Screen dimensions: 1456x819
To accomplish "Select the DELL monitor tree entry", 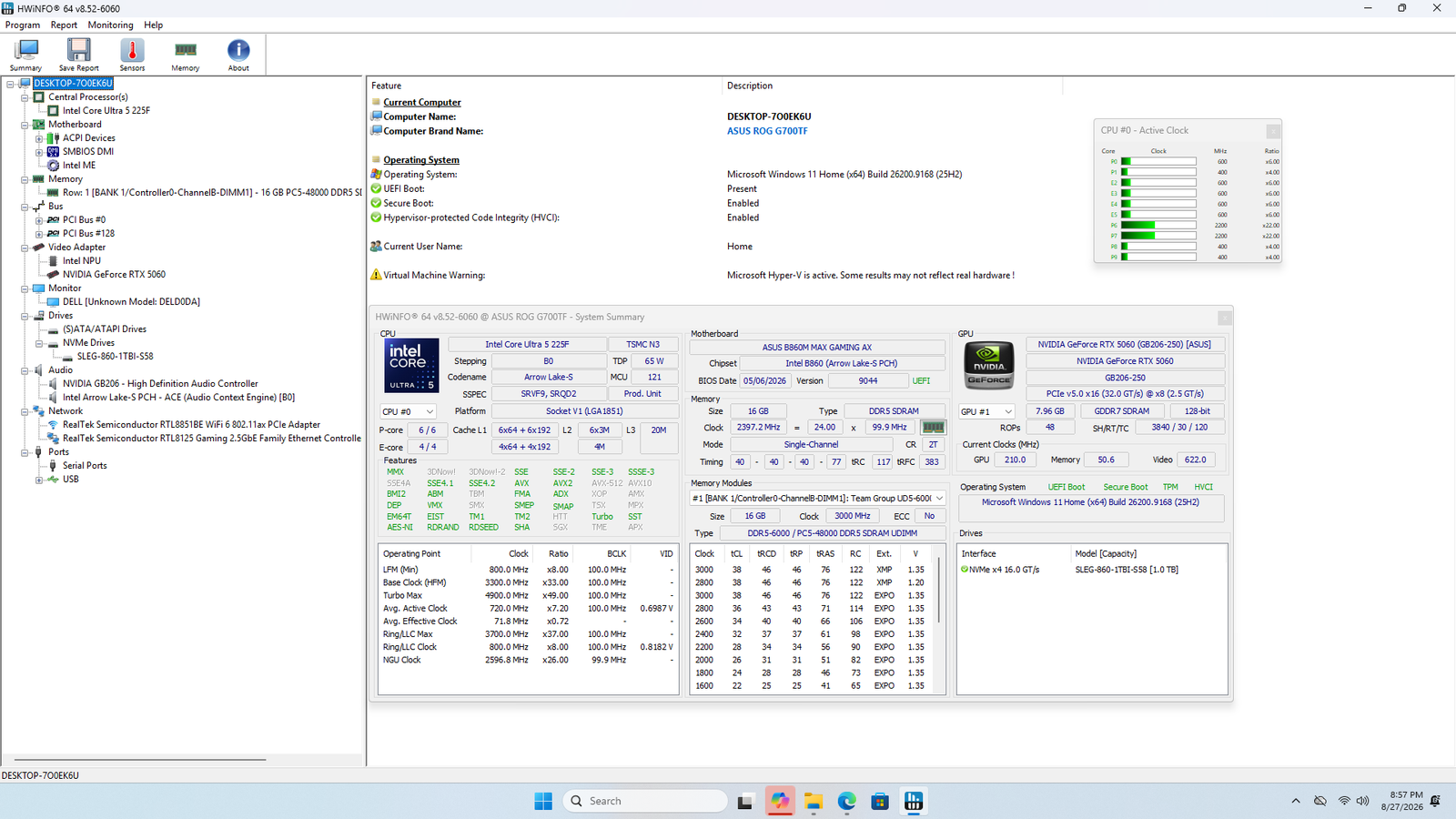I will [x=131, y=302].
